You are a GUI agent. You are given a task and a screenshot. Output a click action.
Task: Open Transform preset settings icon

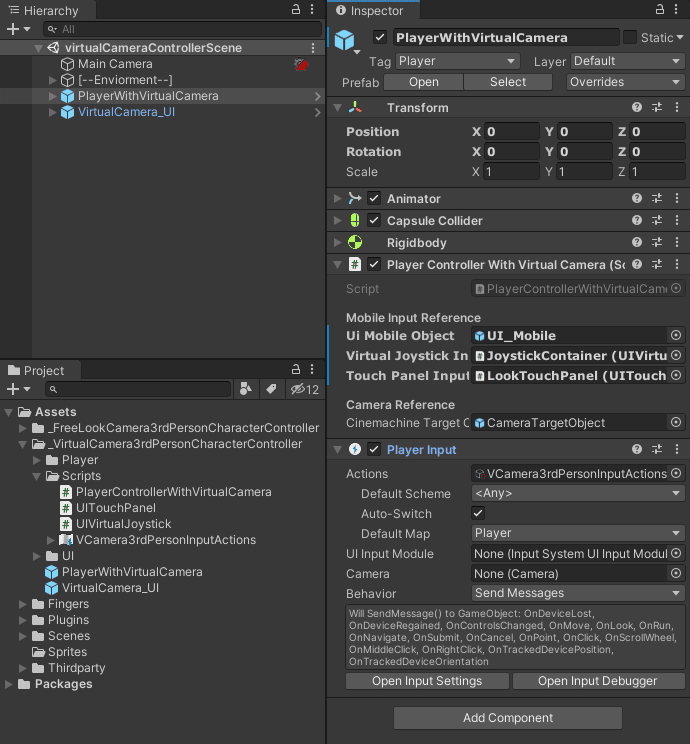pyautogui.click(x=657, y=108)
